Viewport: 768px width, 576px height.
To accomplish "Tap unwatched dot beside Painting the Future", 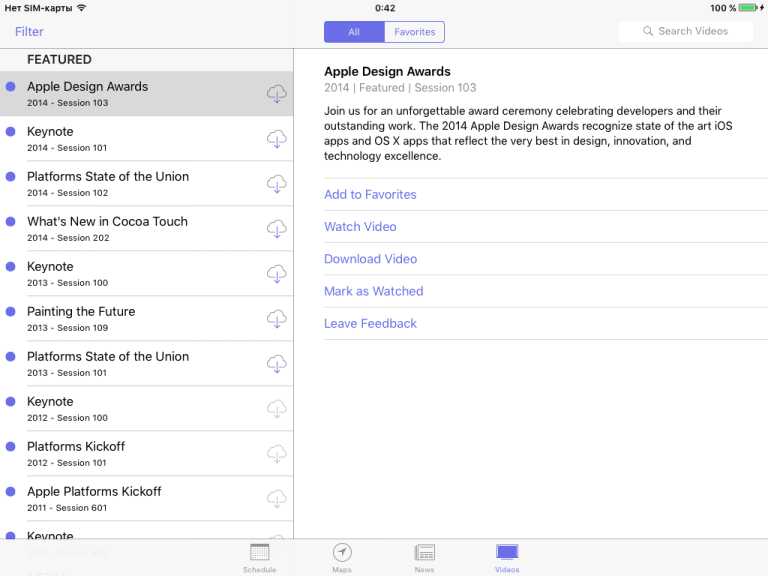I will (10, 312).
